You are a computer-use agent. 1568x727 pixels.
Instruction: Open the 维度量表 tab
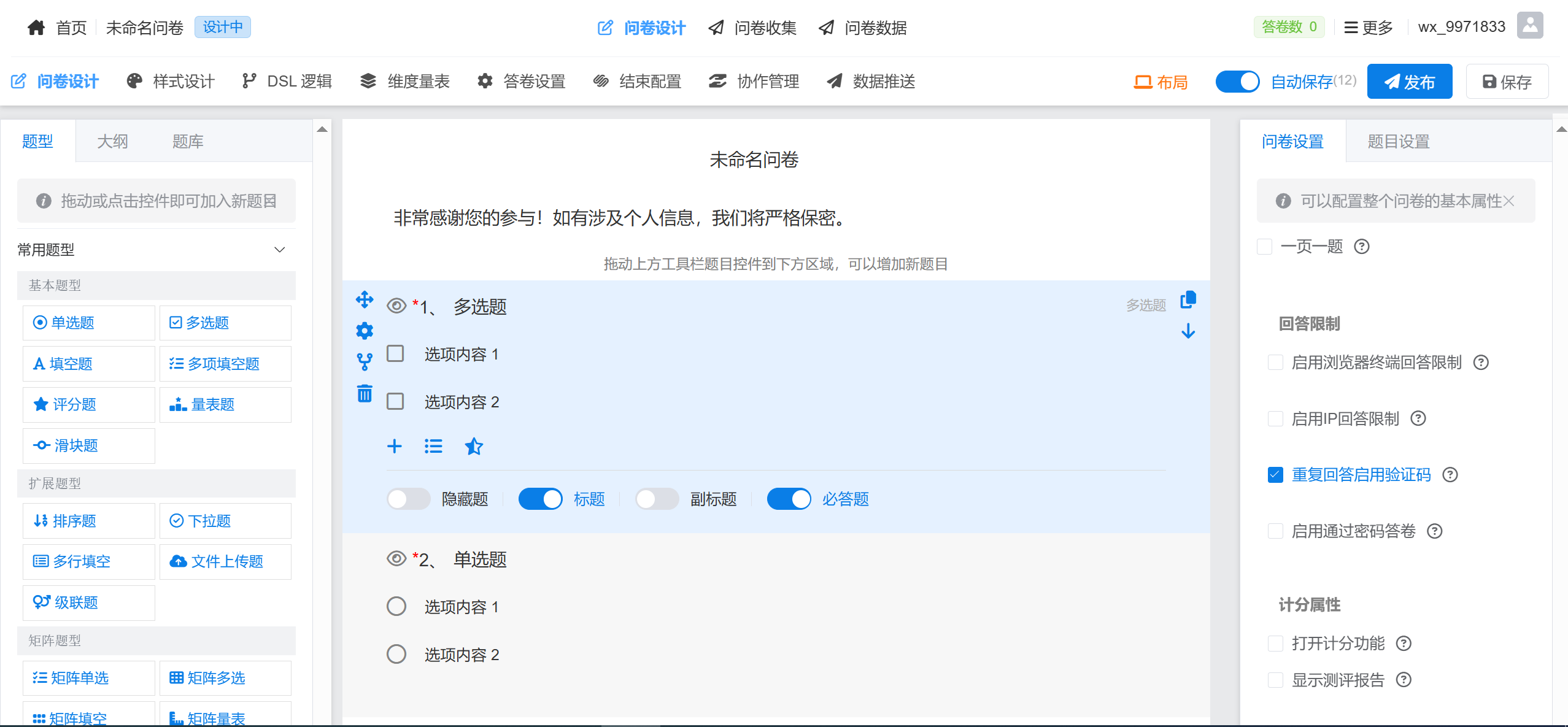(404, 81)
